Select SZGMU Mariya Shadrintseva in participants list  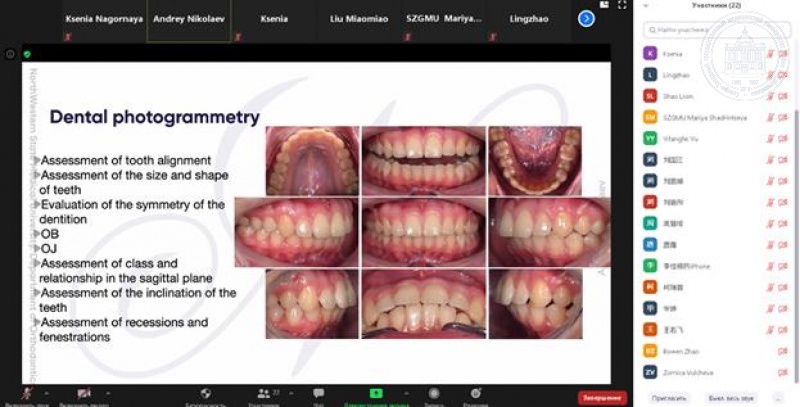716,117
